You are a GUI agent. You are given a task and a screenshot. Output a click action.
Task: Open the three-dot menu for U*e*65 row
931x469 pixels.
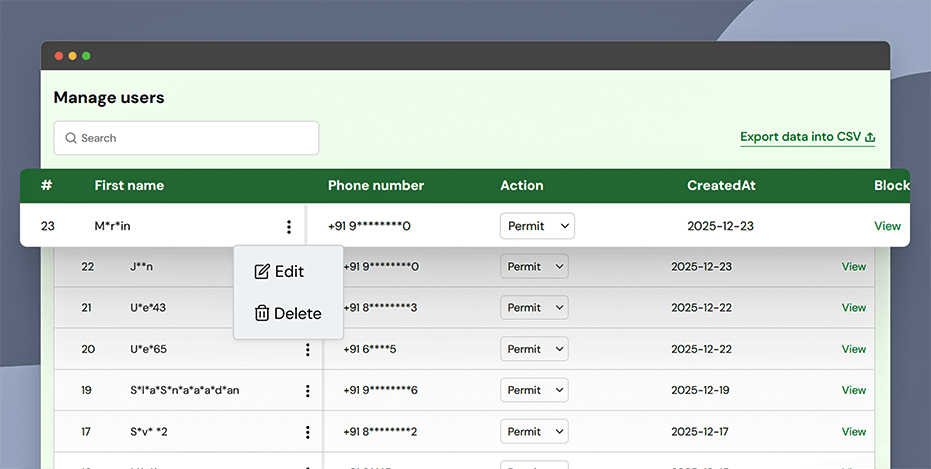pos(308,349)
